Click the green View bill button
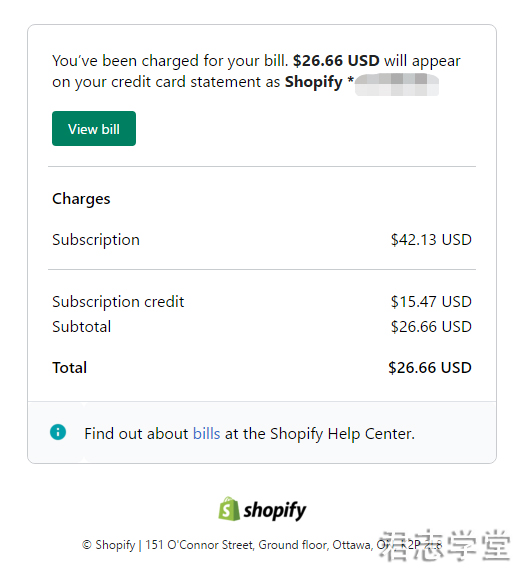 [x=94, y=128]
